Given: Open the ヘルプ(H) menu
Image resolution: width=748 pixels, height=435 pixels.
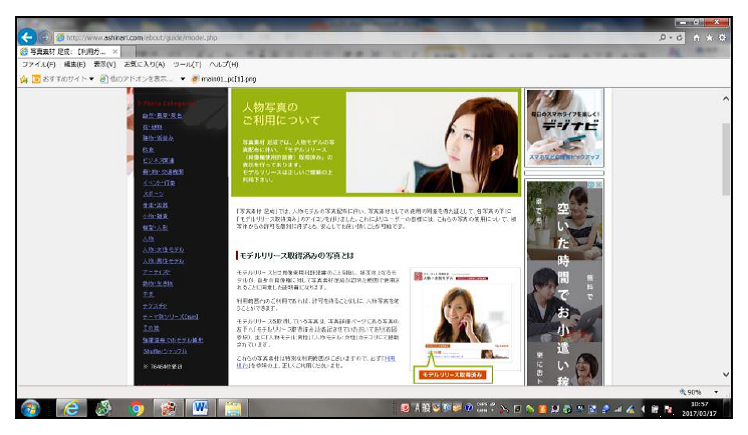Looking at the screenshot, I should click(x=224, y=64).
